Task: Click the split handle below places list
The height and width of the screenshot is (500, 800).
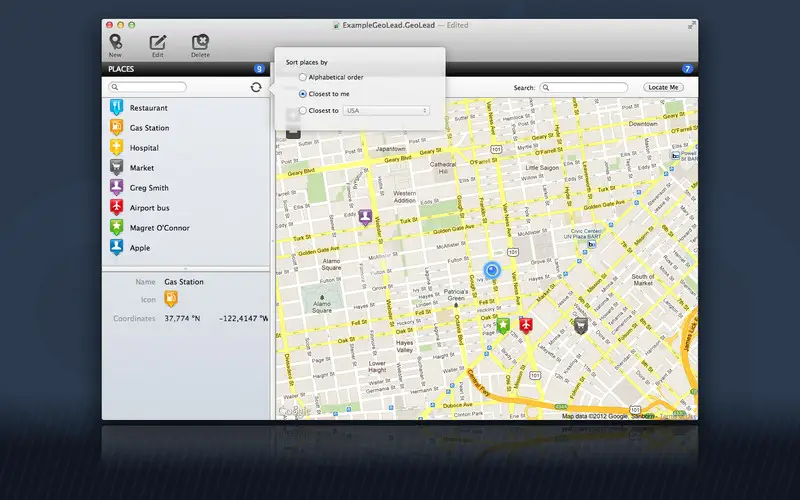Action: pyautogui.click(x=186, y=269)
